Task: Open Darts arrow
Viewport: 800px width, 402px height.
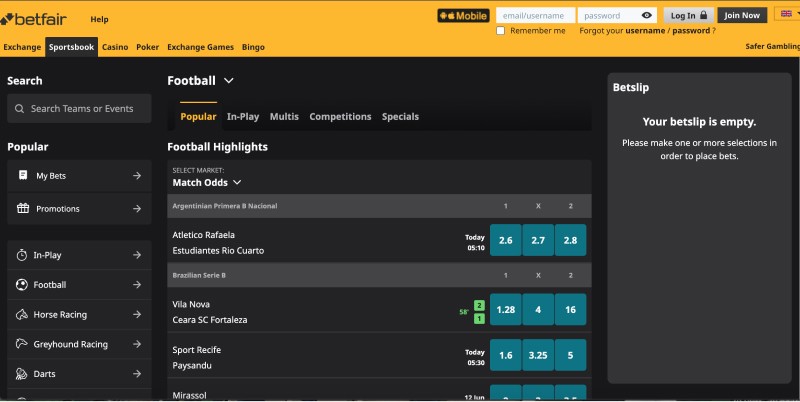Action: (x=137, y=374)
